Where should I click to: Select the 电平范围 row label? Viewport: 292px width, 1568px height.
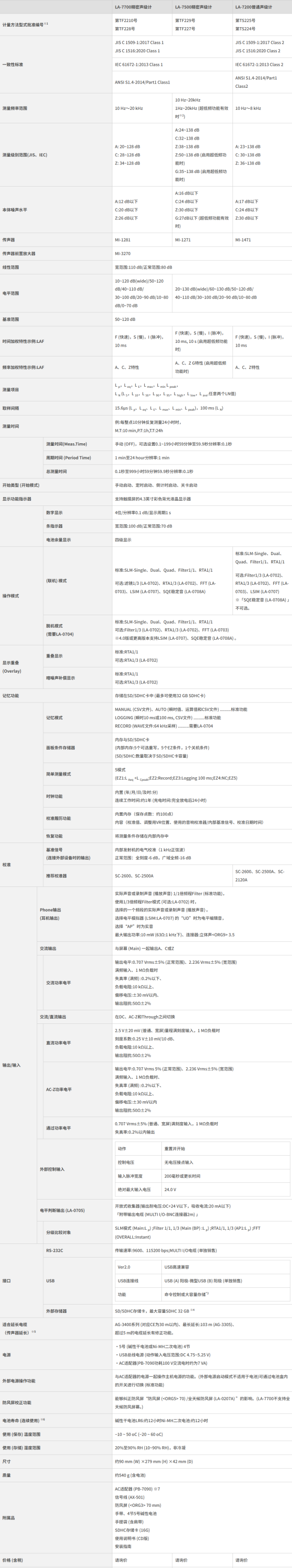(x=11, y=293)
